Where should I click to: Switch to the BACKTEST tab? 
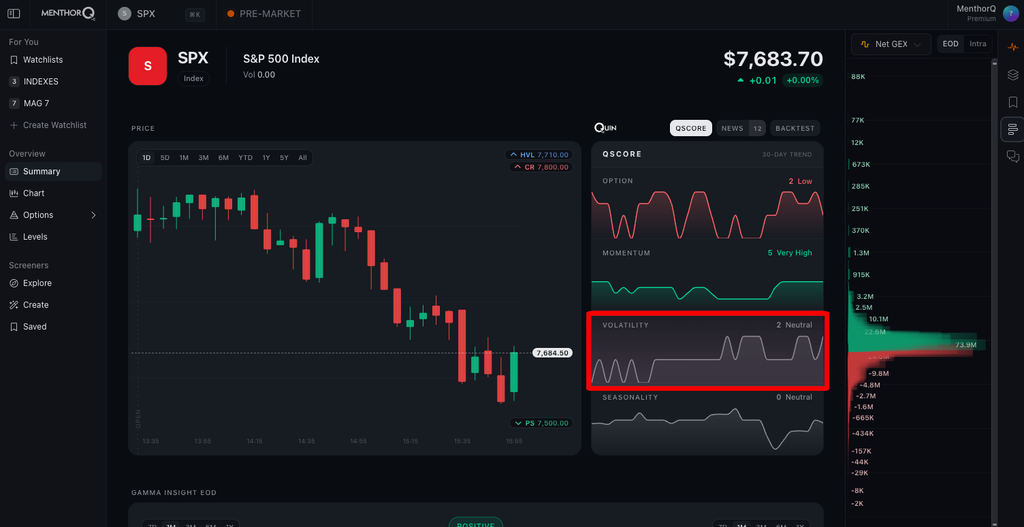point(795,128)
